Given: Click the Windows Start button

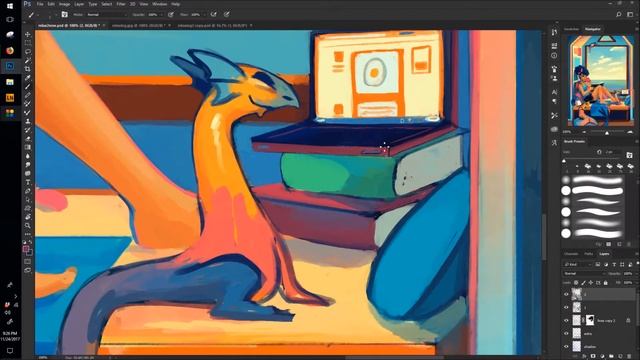Looking at the screenshot, I should click(10, 6).
